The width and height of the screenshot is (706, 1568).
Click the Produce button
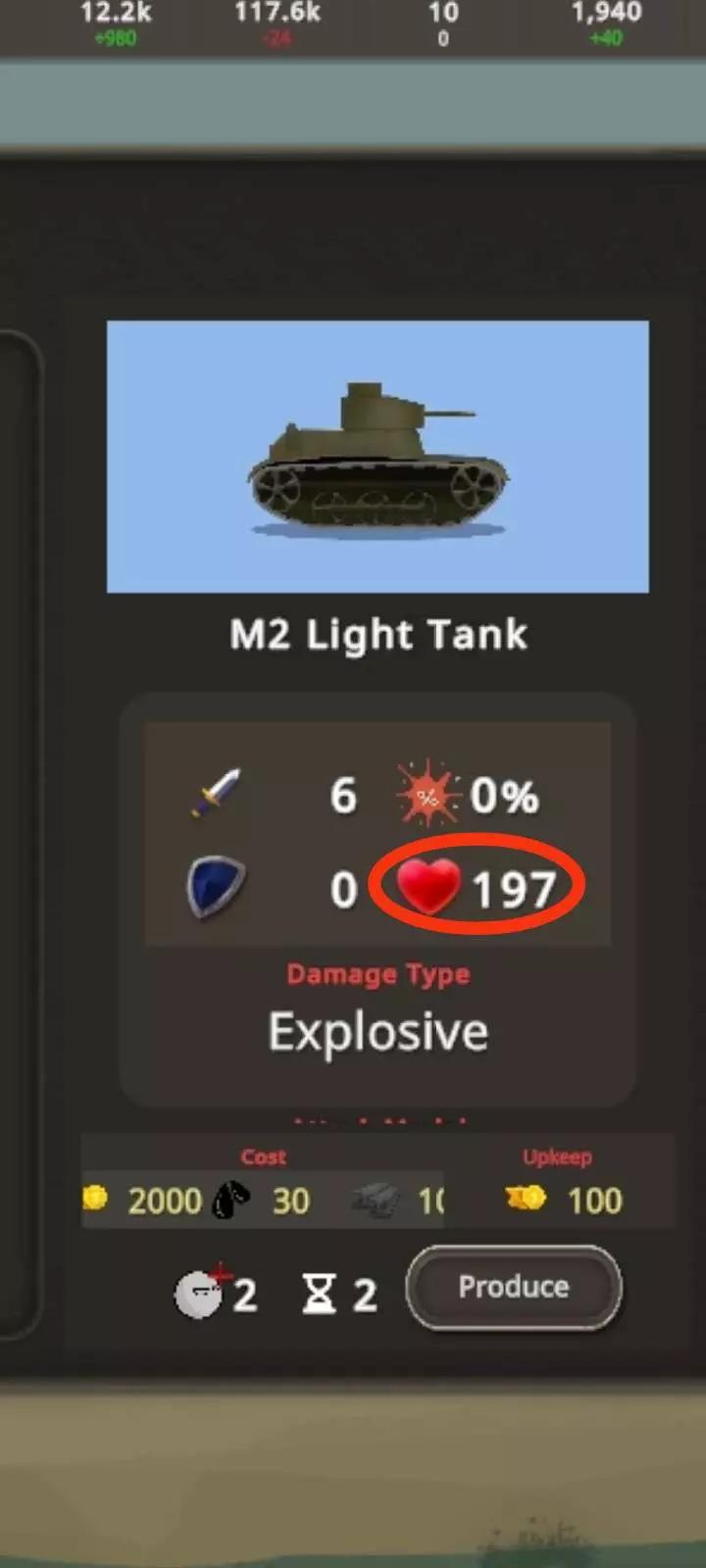click(514, 1288)
